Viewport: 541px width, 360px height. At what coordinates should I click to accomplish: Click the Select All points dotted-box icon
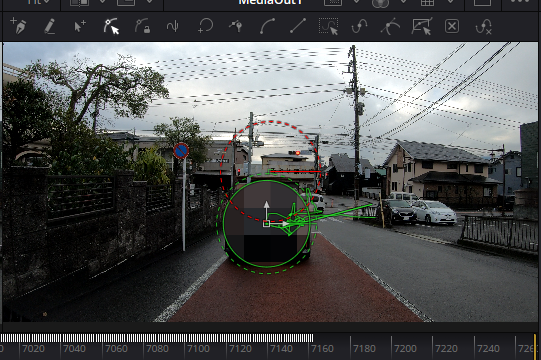coord(328,26)
